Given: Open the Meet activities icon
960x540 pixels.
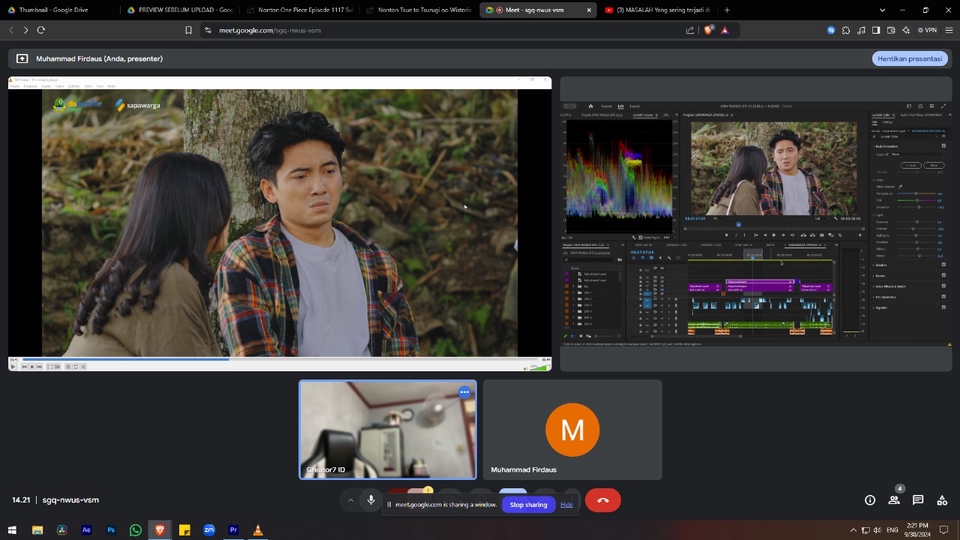Looking at the screenshot, I should (x=942, y=500).
